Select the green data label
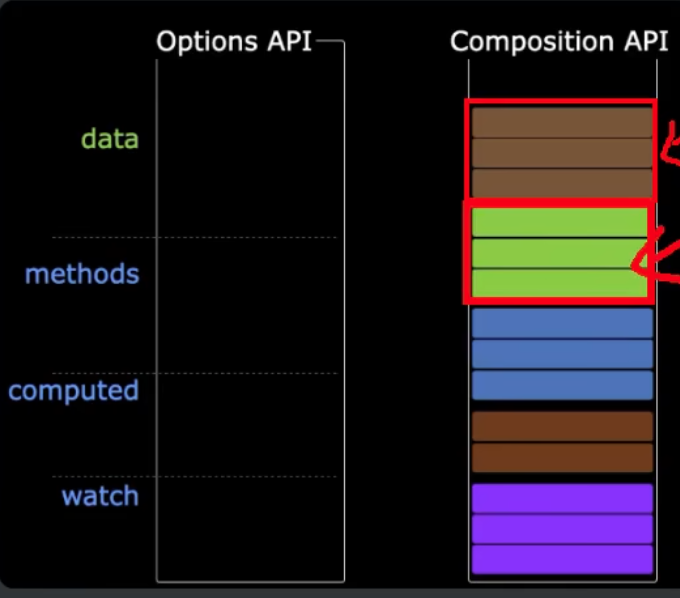This screenshot has height=598, width=680. 110,139
